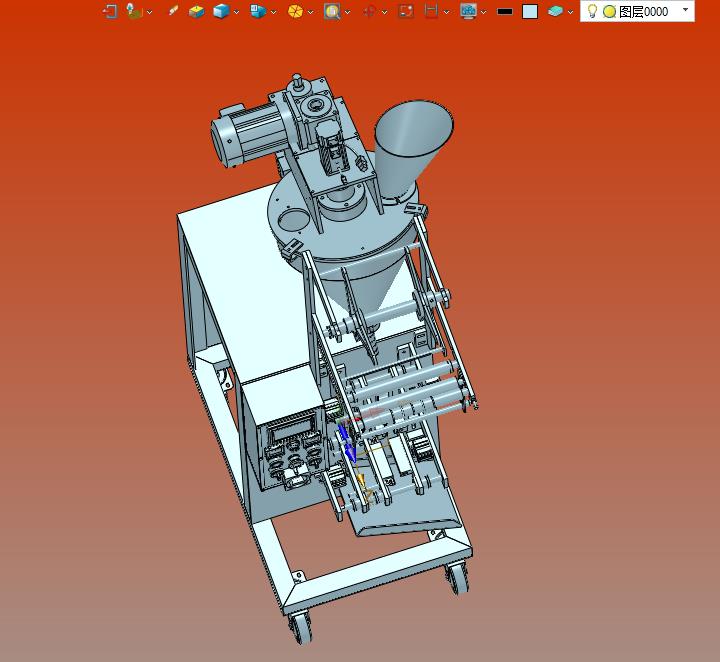This screenshot has width=720, height=662.
Task: Open the section-plane dropdown arrow
Action: pos(446,12)
